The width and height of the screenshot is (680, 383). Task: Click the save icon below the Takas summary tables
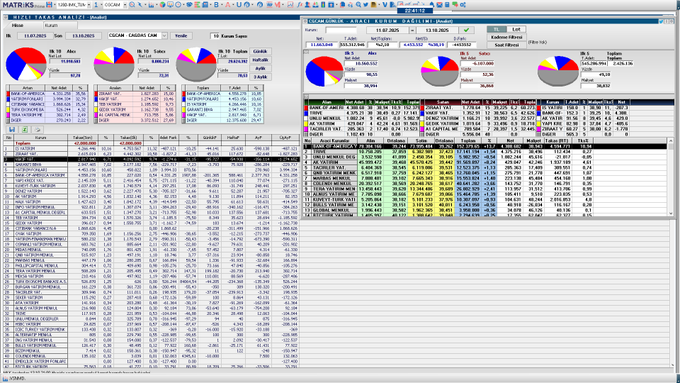click(x=12, y=129)
